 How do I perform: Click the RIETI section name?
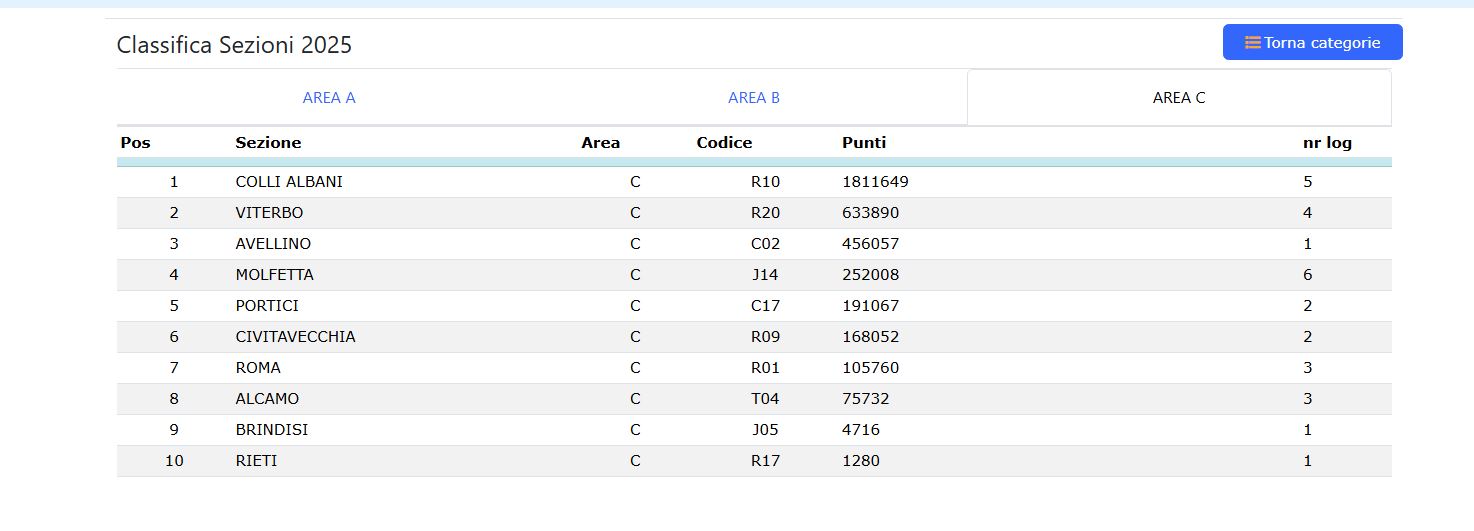256,461
